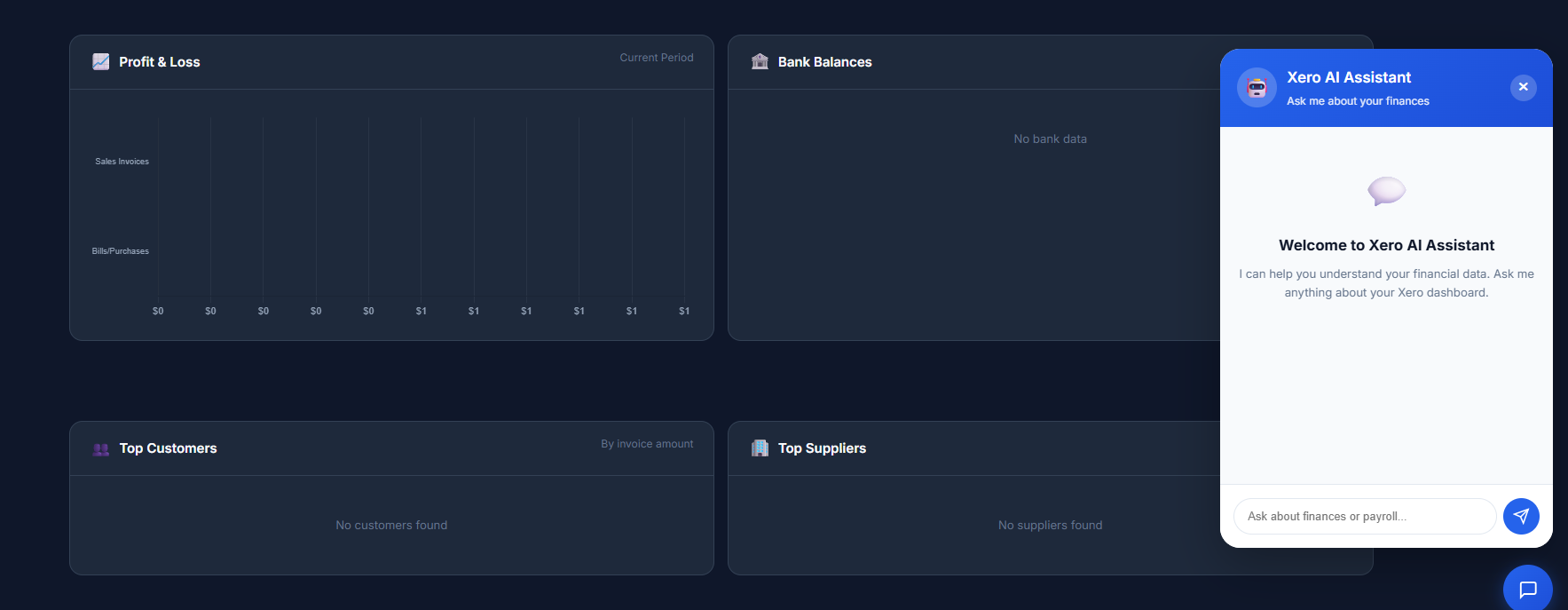Click the 'Welcome to Xero AI Assistant' heading
1568x610 pixels.
pos(1386,245)
